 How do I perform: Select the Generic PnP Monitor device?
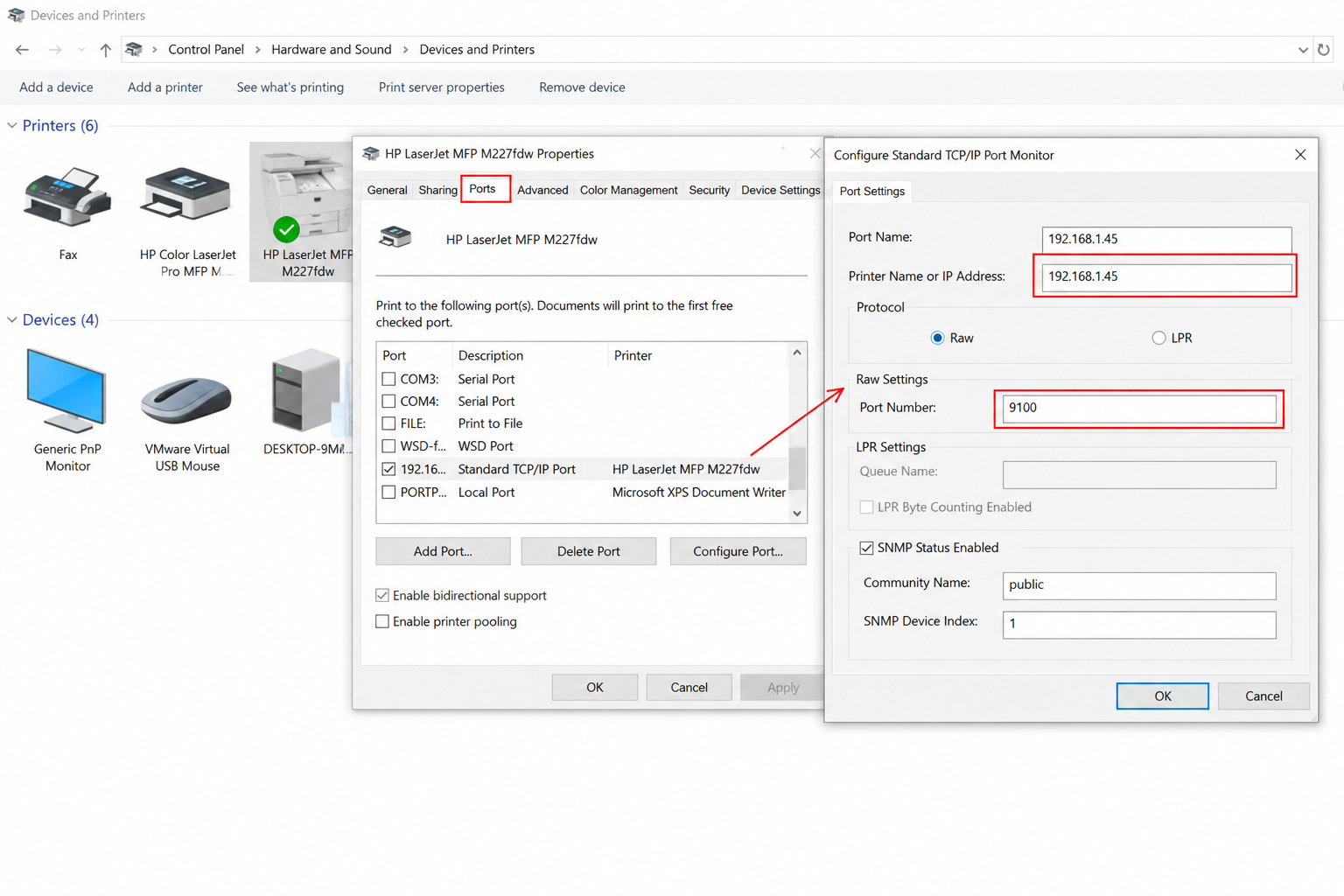coord(66,390)
